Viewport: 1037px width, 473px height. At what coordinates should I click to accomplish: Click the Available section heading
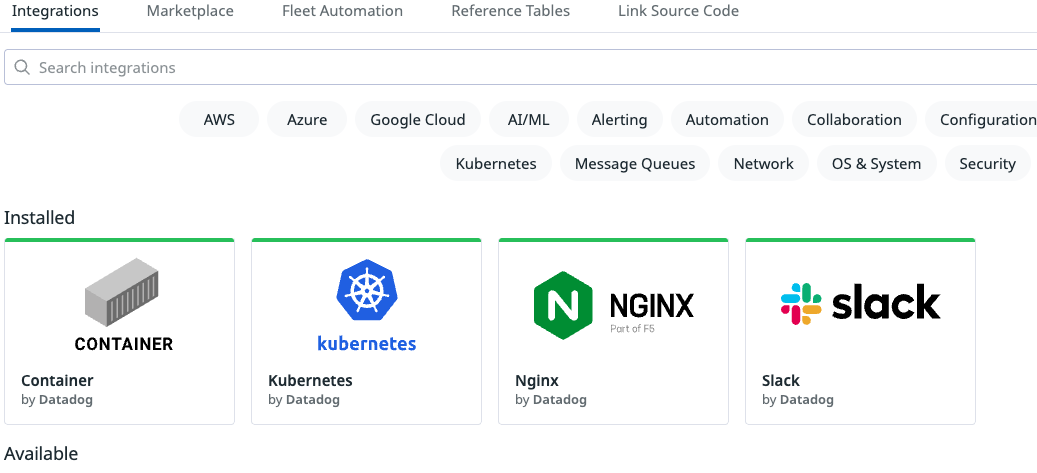coord(41,453)
